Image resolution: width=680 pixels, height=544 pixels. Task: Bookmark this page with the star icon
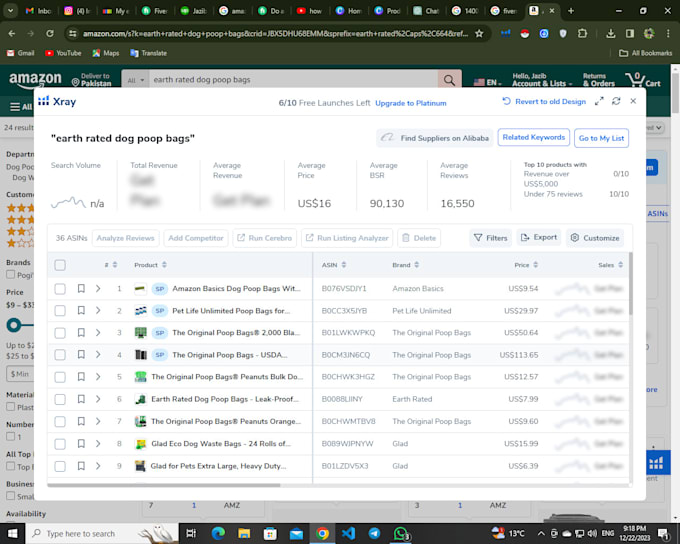(x=479, y=33)
